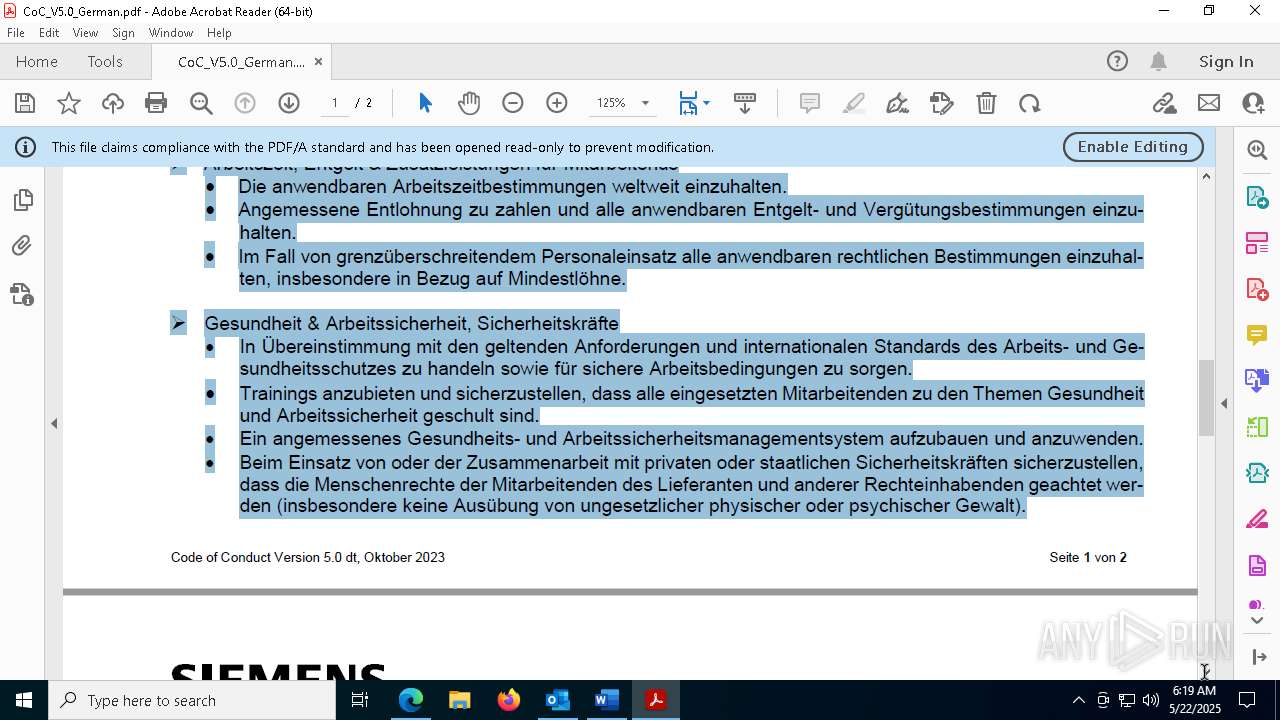Open the Export PDF tool
1280x720 pixels.
[x=1257, y=196]
